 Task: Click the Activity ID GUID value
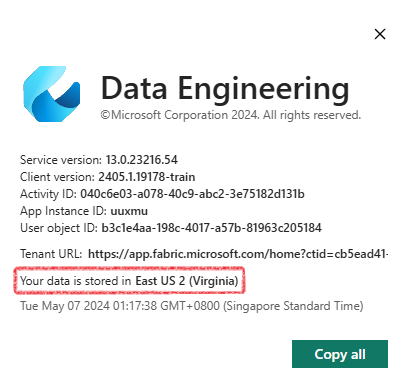pos(192,194)
